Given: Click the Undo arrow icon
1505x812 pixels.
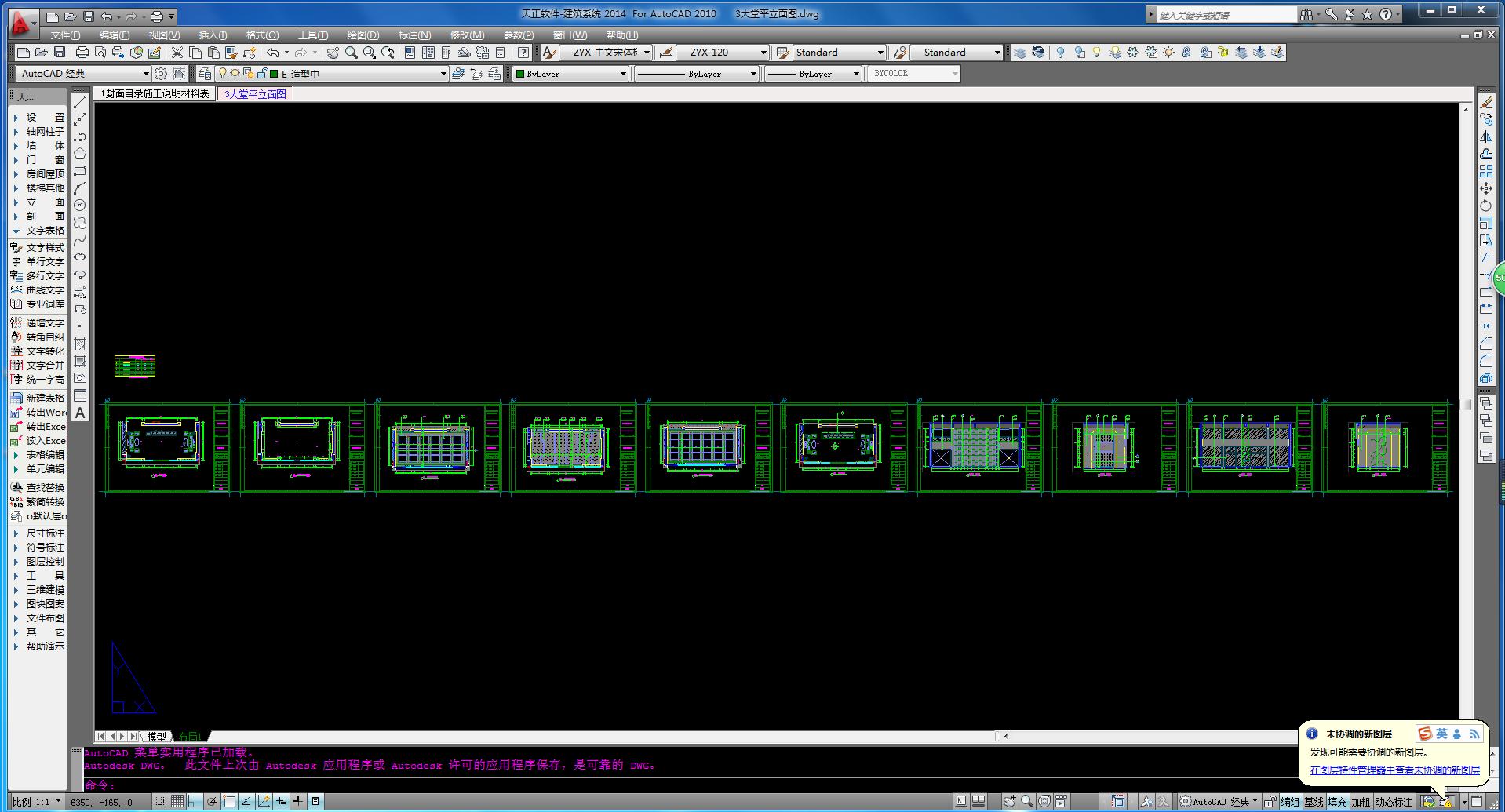Looking at the screenshot, I should click(273, 53).
